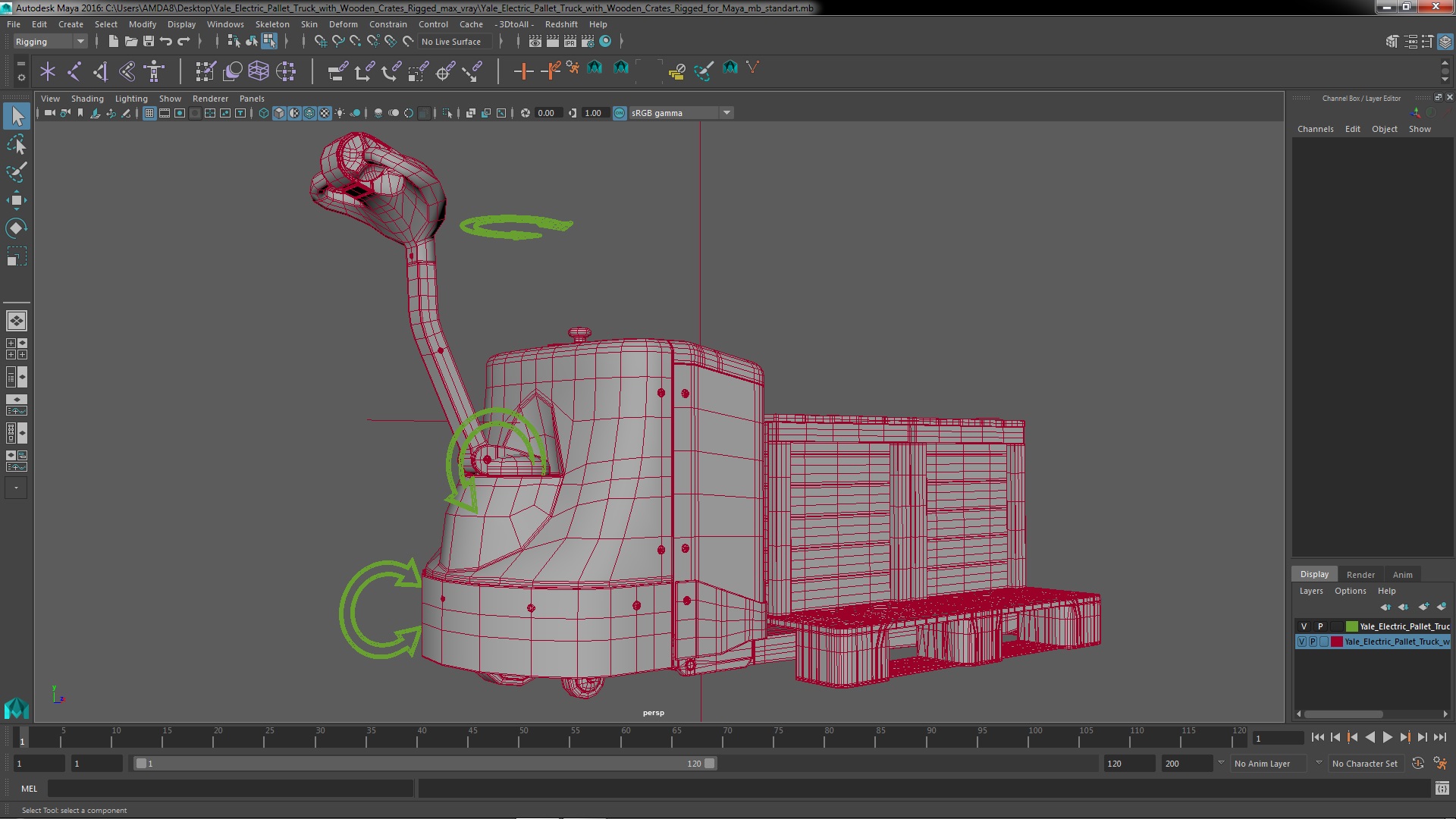The height and width of the screenshot is (819, 1456).
Task: Click the Create IK Handle shelf icon
Action: [x=101, y=71]
